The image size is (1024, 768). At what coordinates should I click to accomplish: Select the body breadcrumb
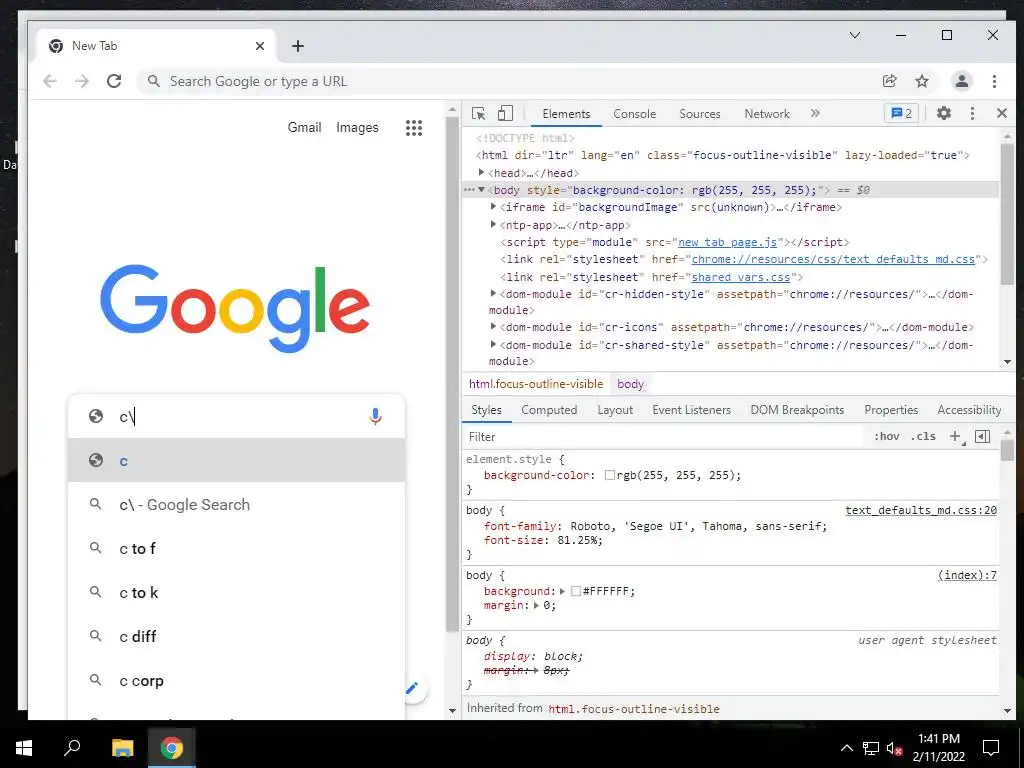(630, 384)
